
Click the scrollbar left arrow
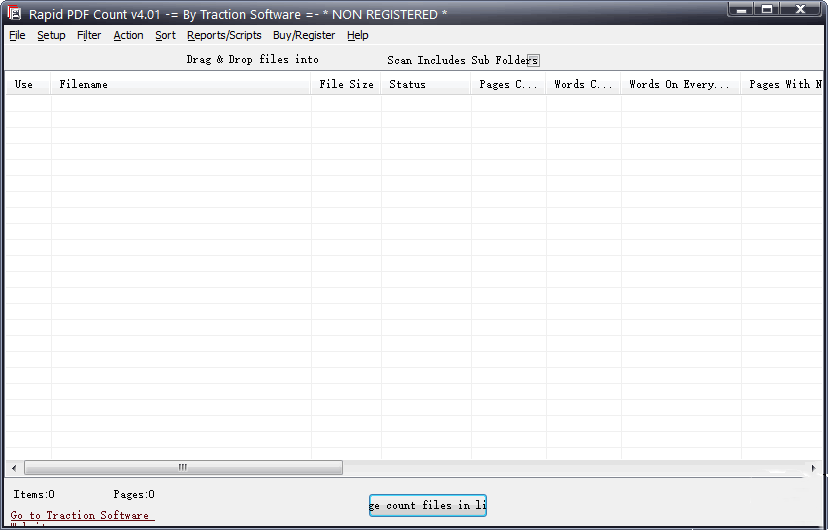[14, 468]
